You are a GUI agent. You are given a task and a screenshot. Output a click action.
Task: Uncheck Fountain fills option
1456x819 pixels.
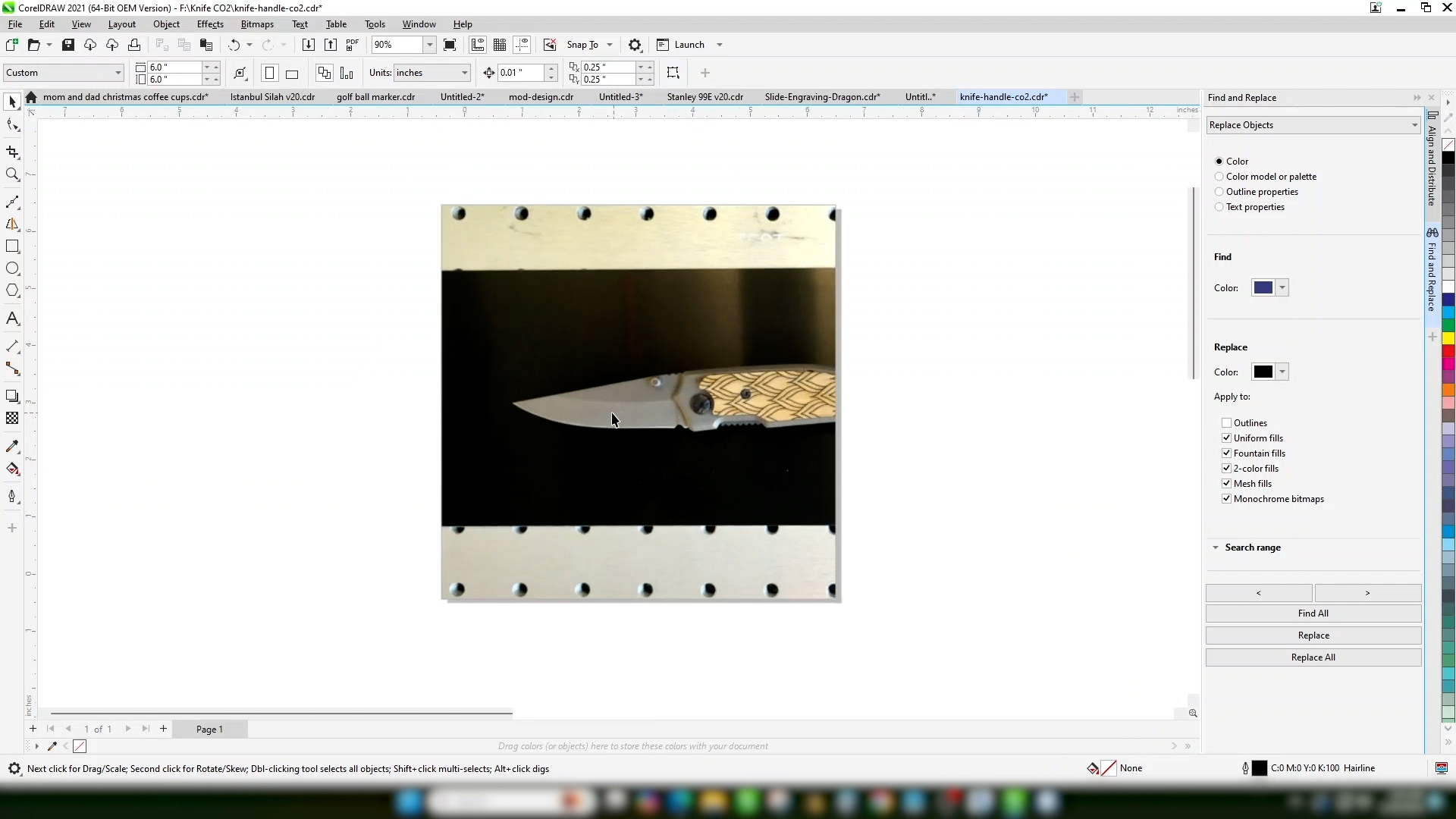pyautogui.click(x=1226, y=453)
